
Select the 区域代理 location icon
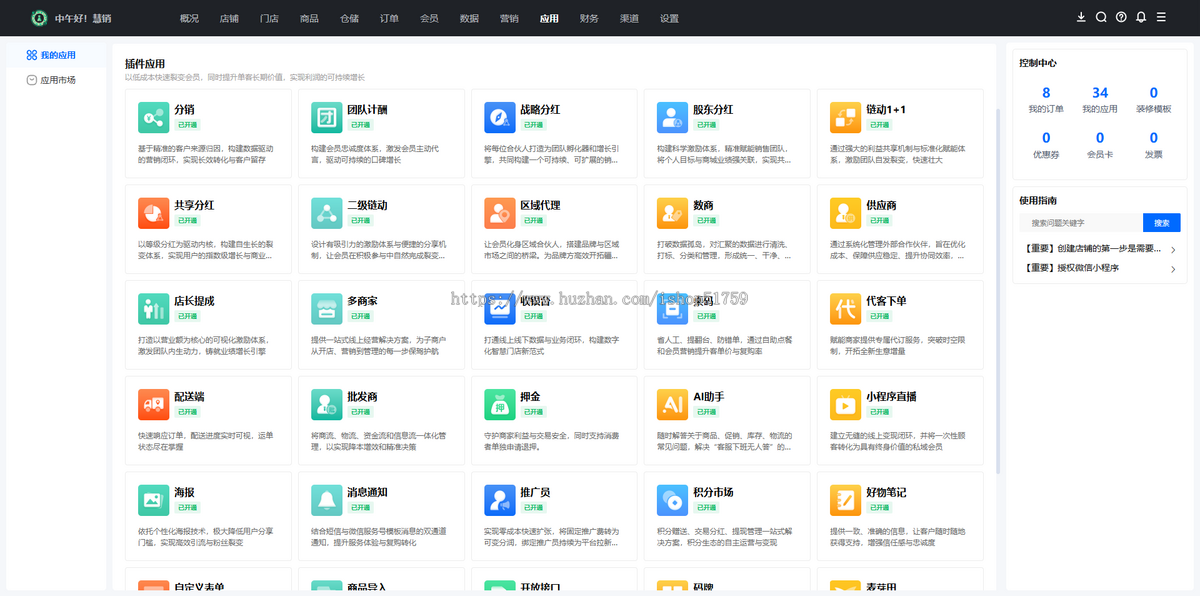[x=499, y=213]
